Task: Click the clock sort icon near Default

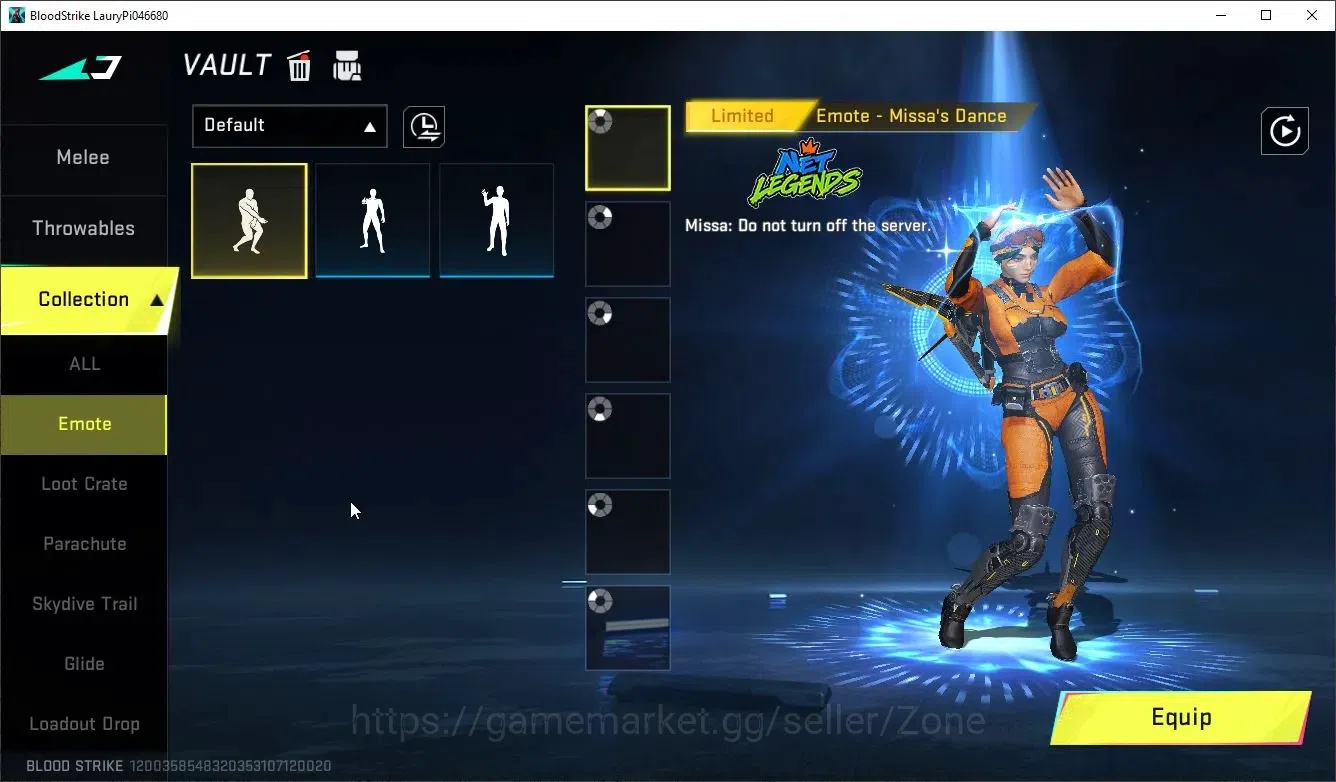Action: 424,127
